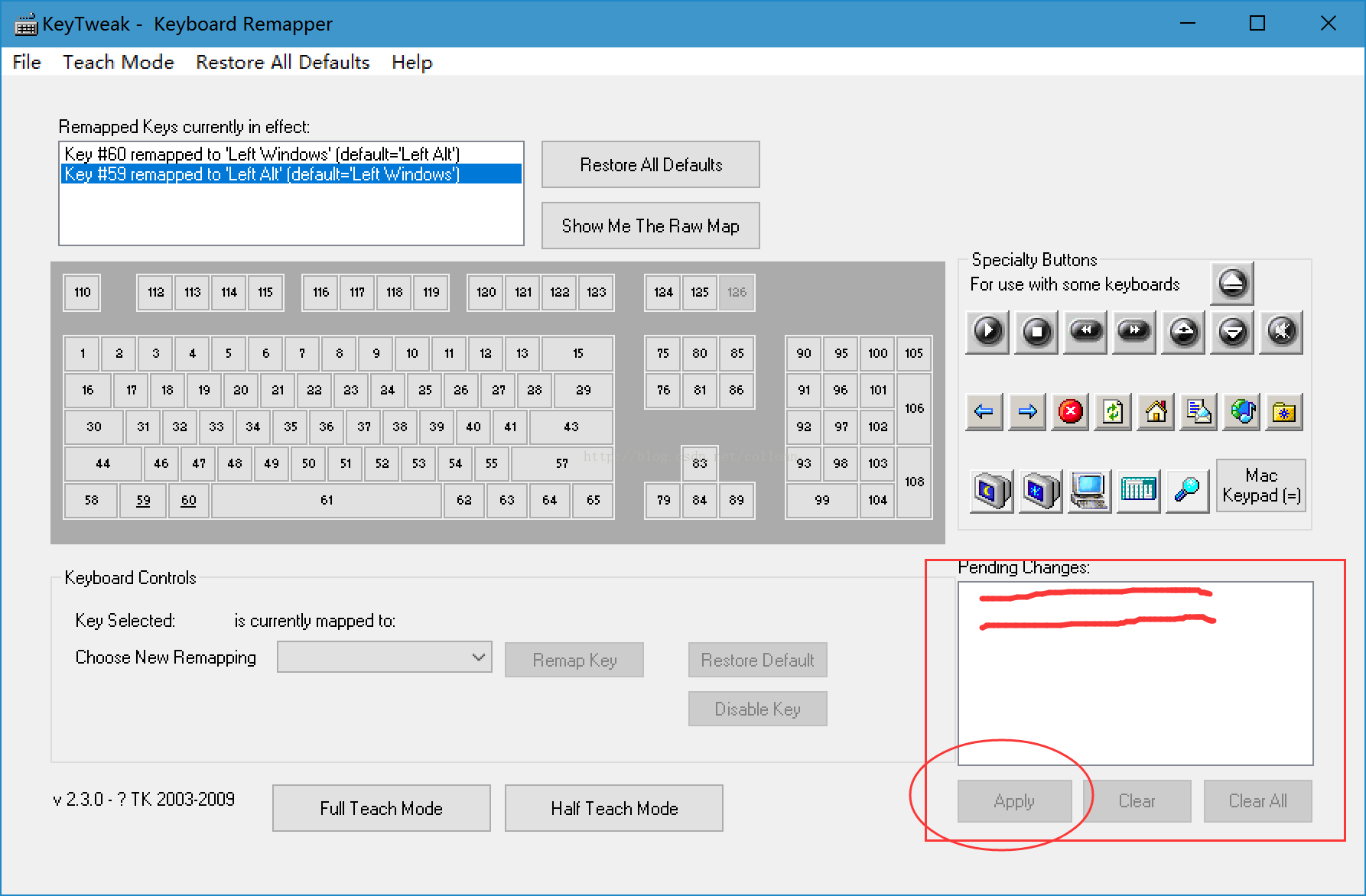Select keyboard key 124 on layout
Viewport: 1366px width, 896px height.
click(x=663, y=292)
